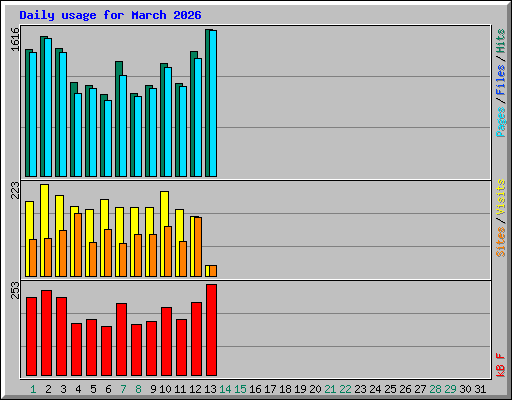Click the day 4 orange sites bar
The height and width of the screenshot is (400, 512).
coord(78,245)
